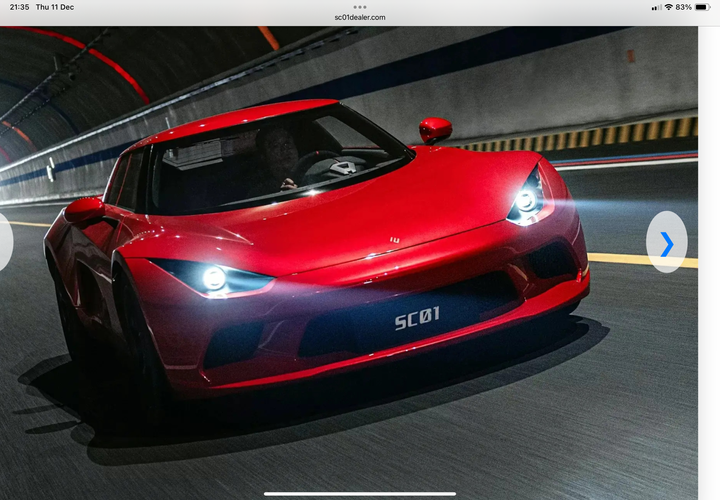Click the side mirror on car roofline
Screen dimensions: 720x500
[435, 130]
